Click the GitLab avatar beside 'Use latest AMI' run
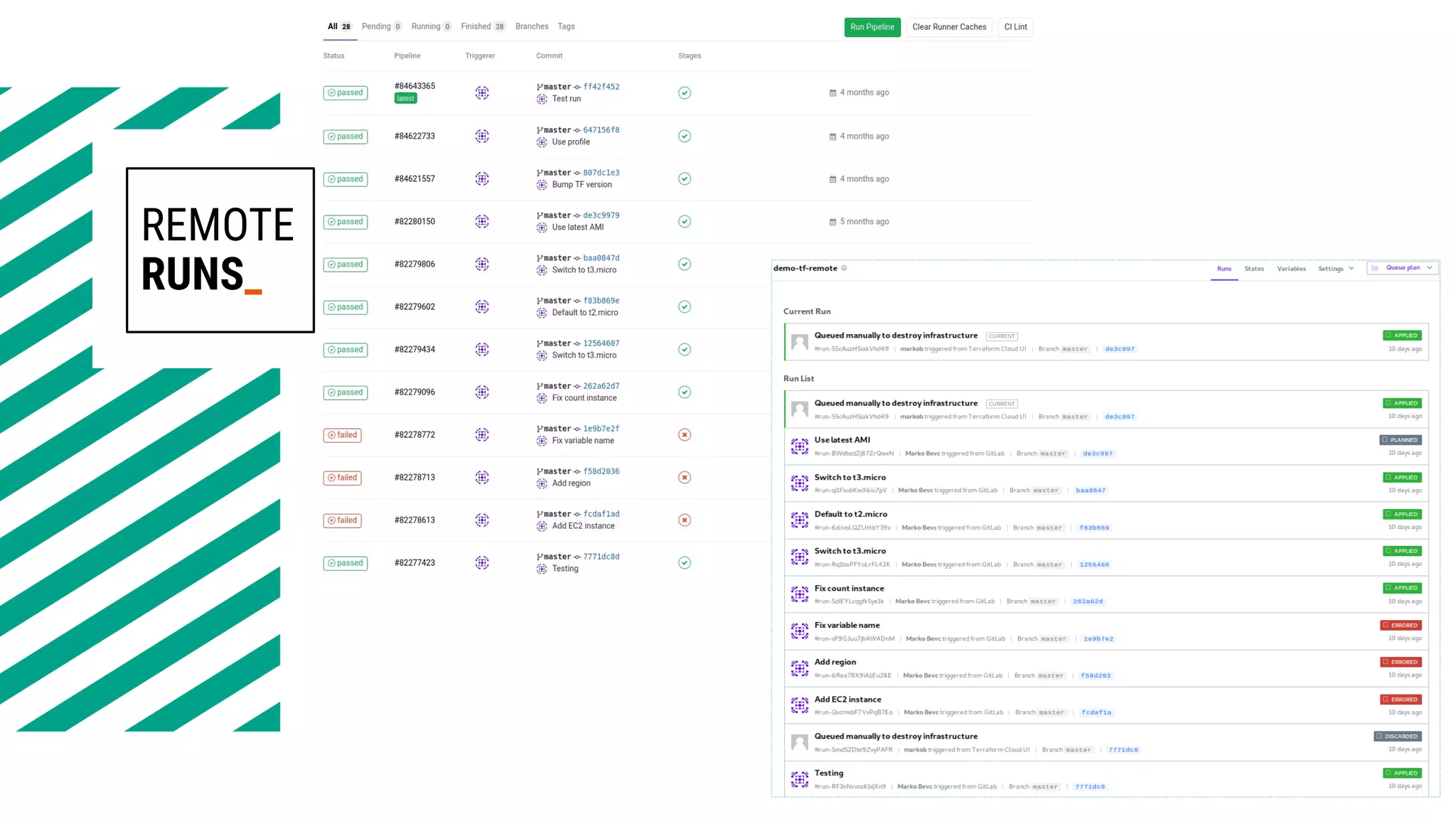The height and width of the screenshot is (819, 1456). click(799, 446)
